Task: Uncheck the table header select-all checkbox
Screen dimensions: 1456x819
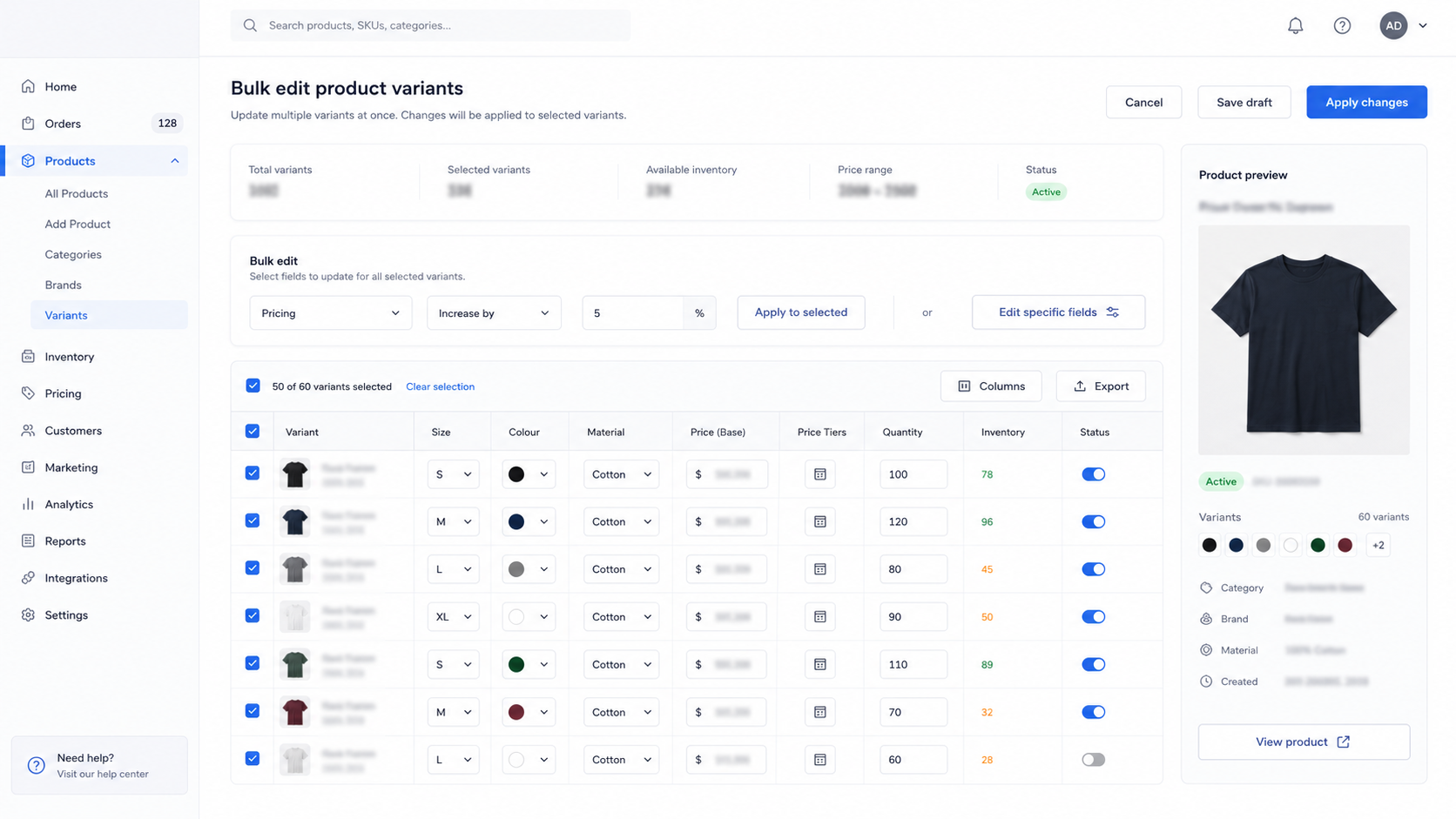Action: [x=253, y=431]
